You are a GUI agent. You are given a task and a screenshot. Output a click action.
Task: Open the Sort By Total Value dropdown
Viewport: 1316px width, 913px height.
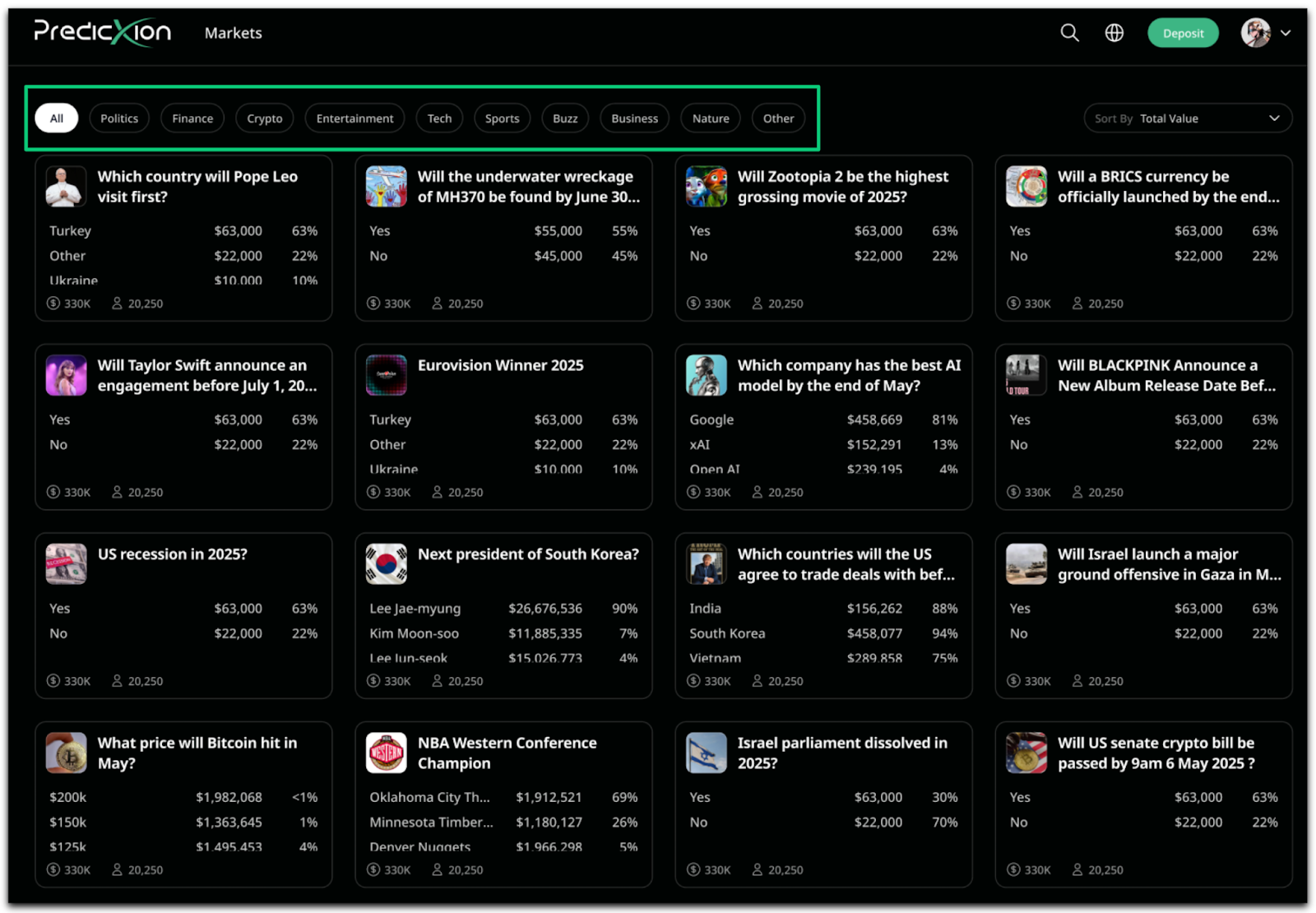point(1188,118)
